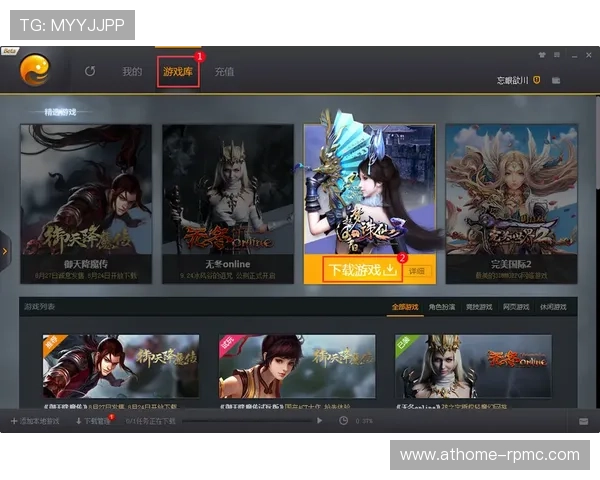This screenshot has height=480, width=600.
Task: Open the 御天降魔传 featured game card
Action: click(86, 204)
